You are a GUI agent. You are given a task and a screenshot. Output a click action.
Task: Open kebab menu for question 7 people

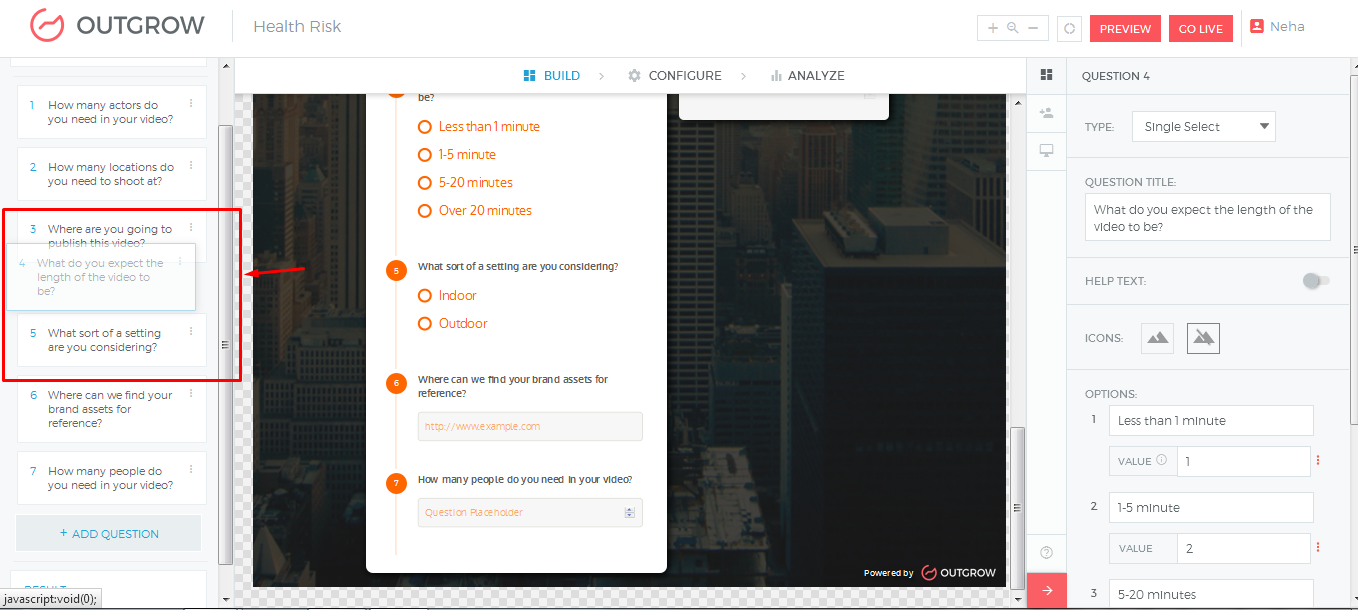191,469
